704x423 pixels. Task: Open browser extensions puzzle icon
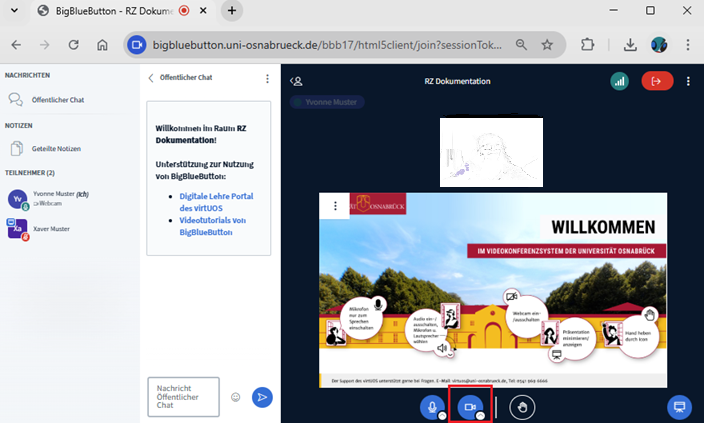587,45
